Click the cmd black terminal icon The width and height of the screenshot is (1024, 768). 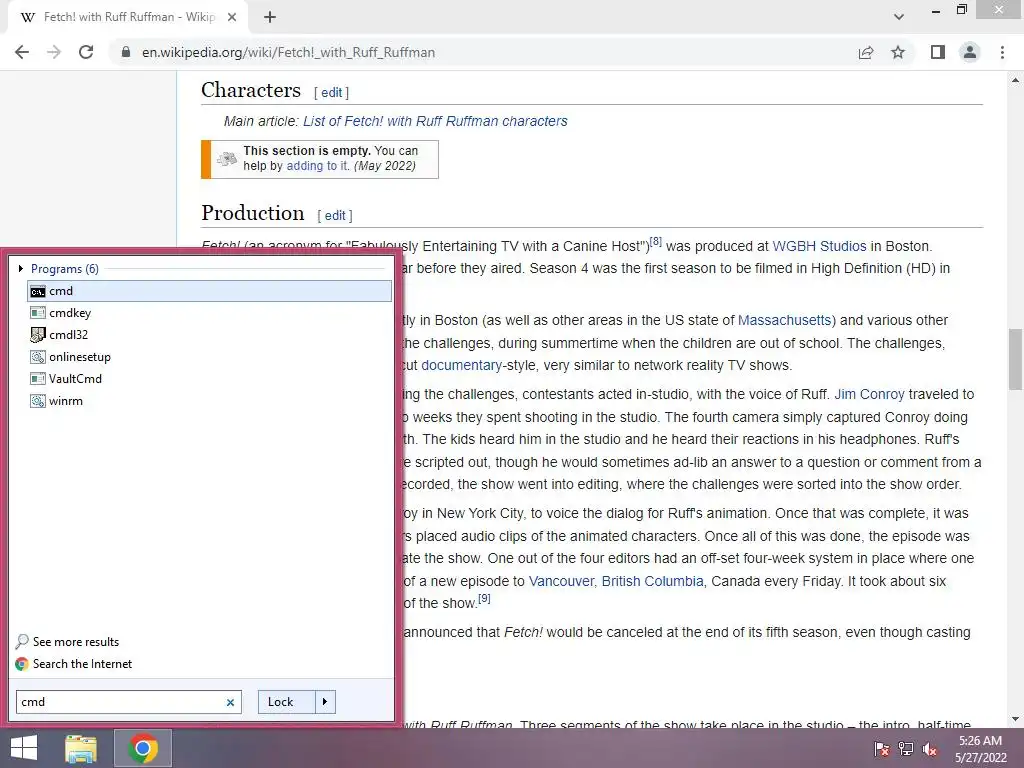(38, 291)
